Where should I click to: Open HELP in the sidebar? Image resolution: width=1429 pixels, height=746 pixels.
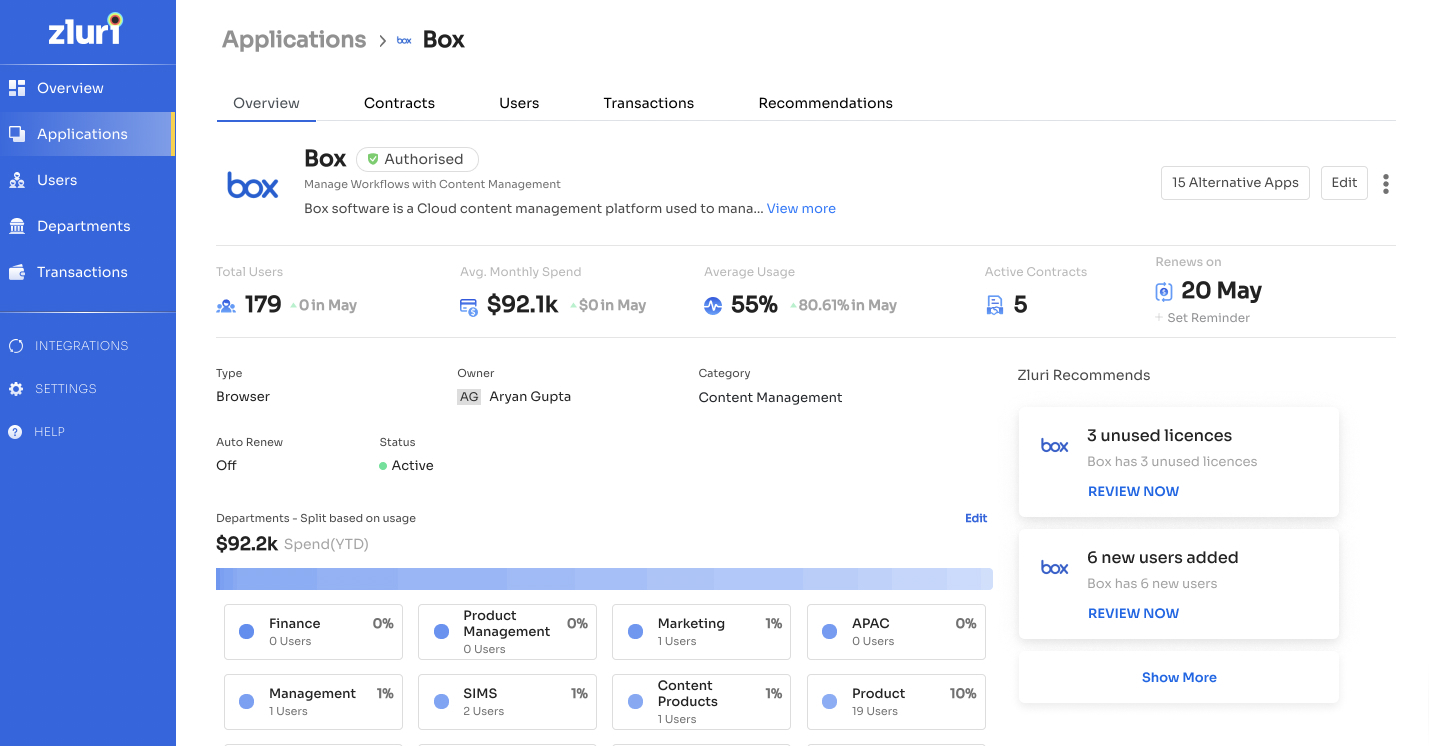[49, 432]
